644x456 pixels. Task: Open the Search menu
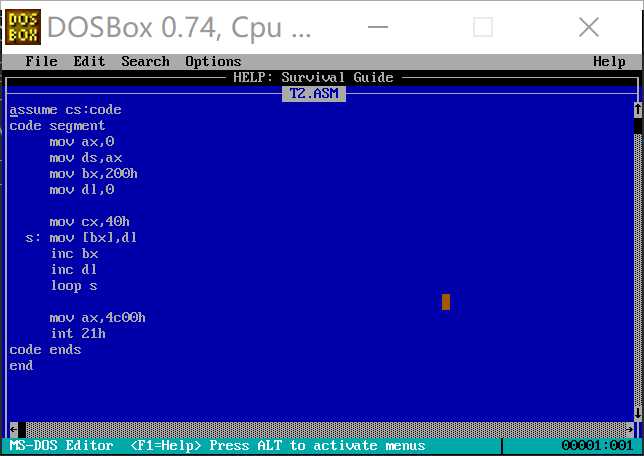coord(145,62)
